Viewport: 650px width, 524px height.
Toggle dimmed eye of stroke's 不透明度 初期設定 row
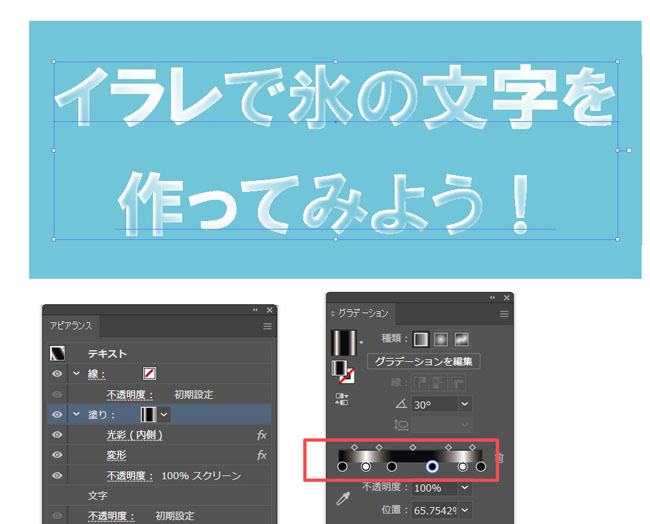[57, 394]
